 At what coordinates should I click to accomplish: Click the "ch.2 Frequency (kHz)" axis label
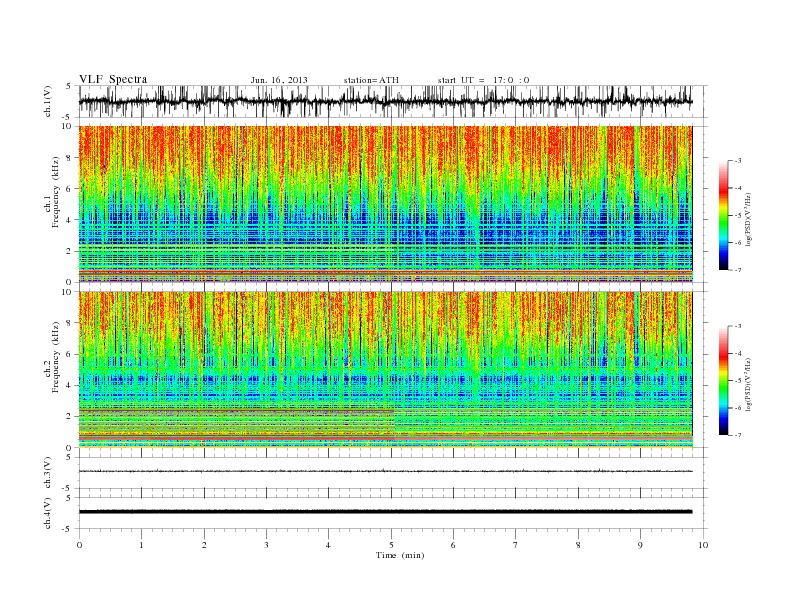[52, 356]
